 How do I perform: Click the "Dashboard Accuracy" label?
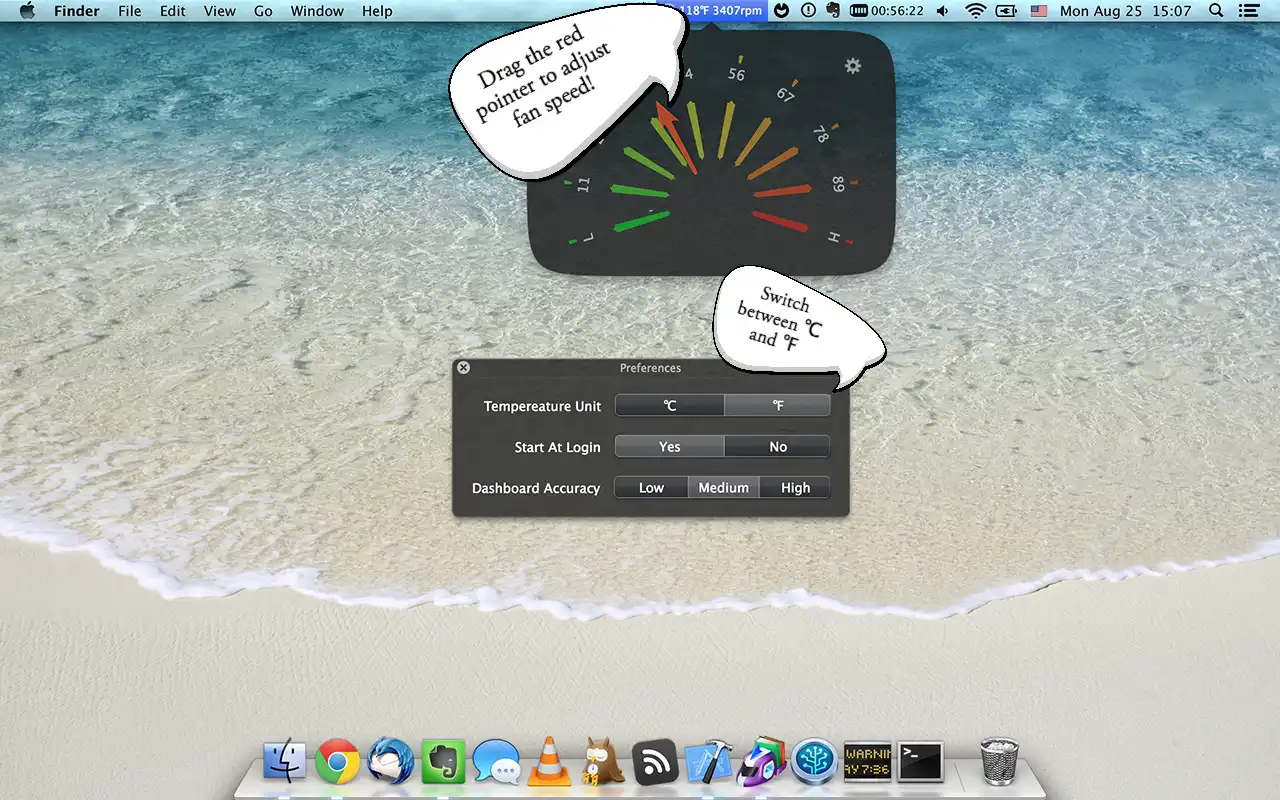tap(536, 488)
